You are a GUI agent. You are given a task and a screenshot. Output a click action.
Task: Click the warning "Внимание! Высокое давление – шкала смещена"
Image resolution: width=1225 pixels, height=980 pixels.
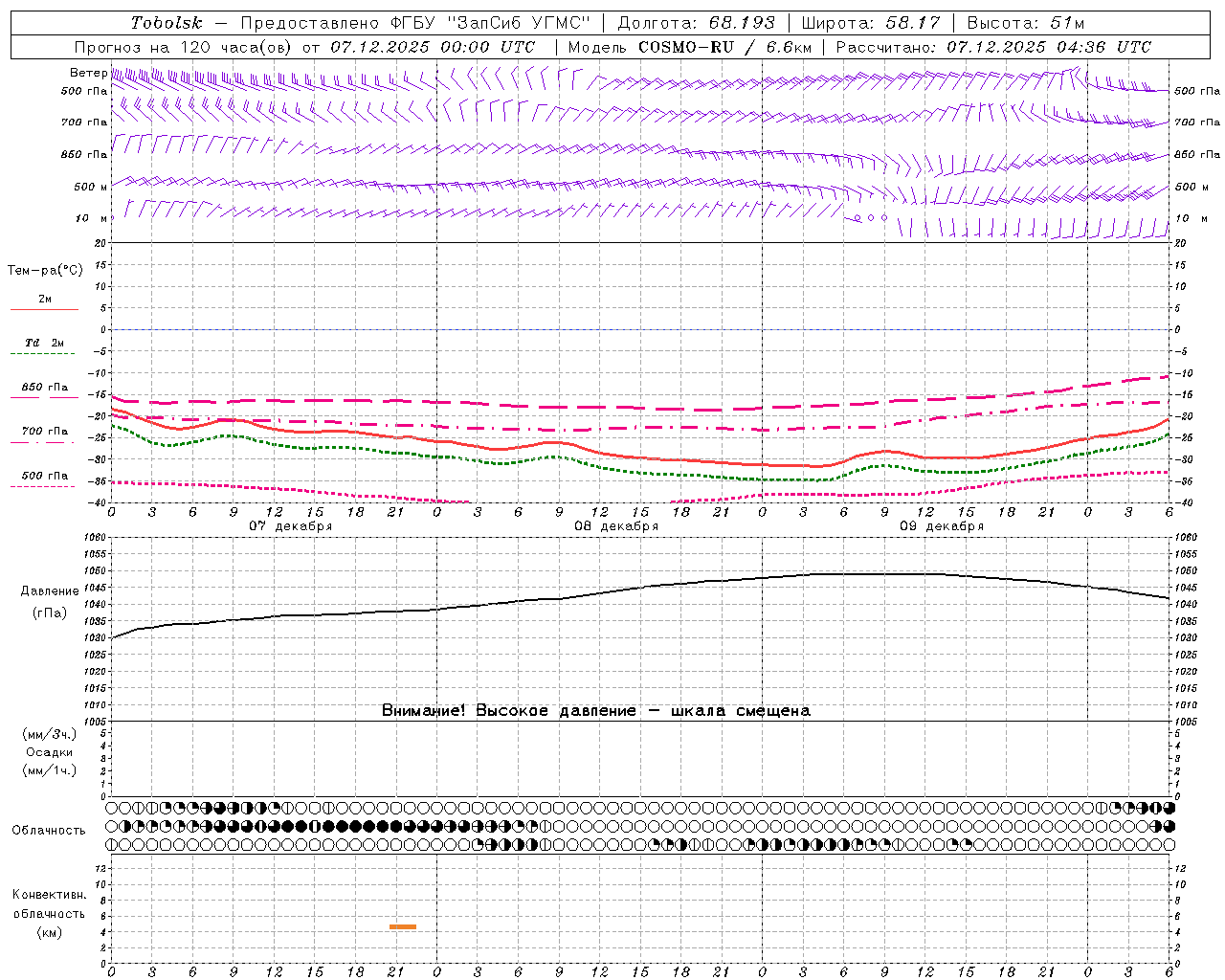(595, 711)
